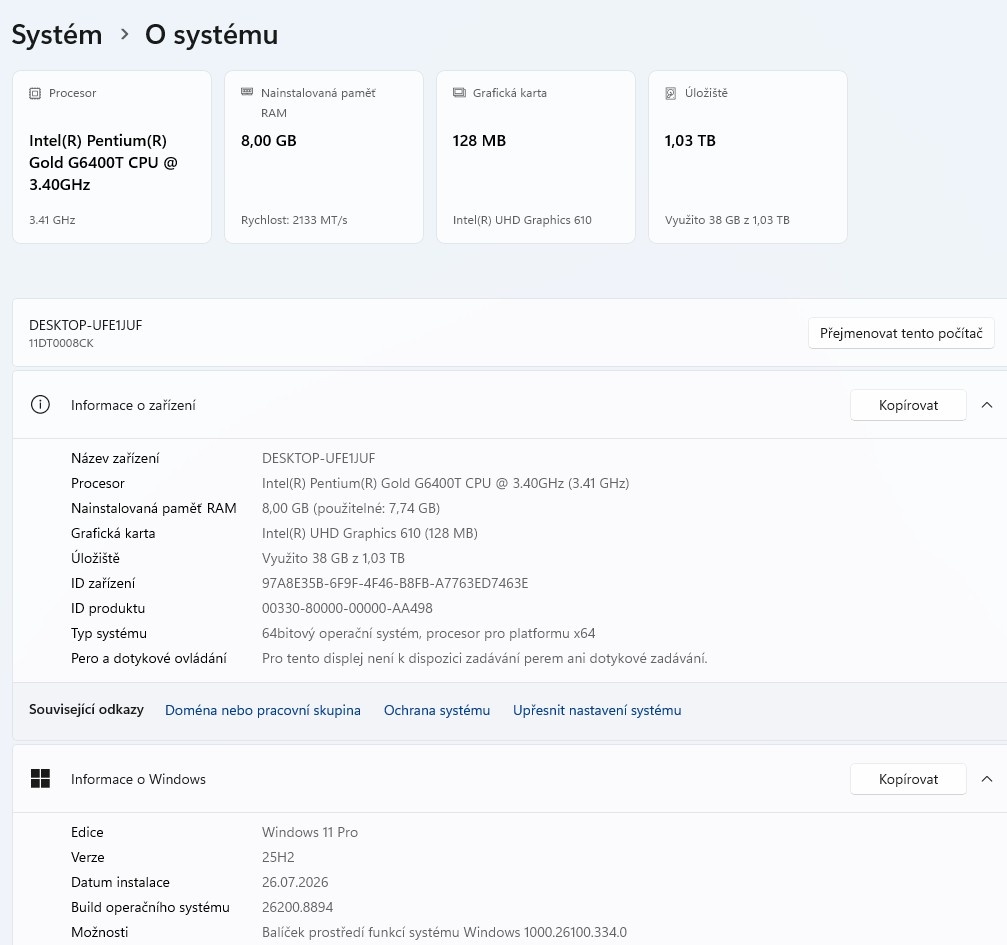The image size is (1007, 945).
Task: Click the Úložiště storage disk icon
Action: 670,93
